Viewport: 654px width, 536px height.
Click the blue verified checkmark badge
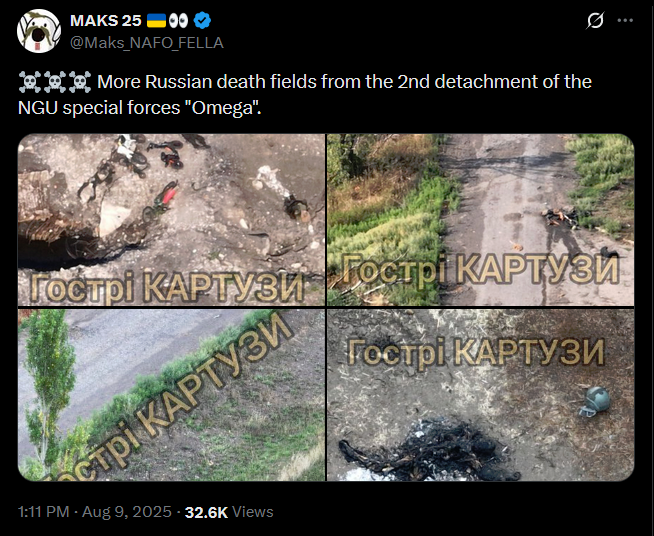(202, 20)
